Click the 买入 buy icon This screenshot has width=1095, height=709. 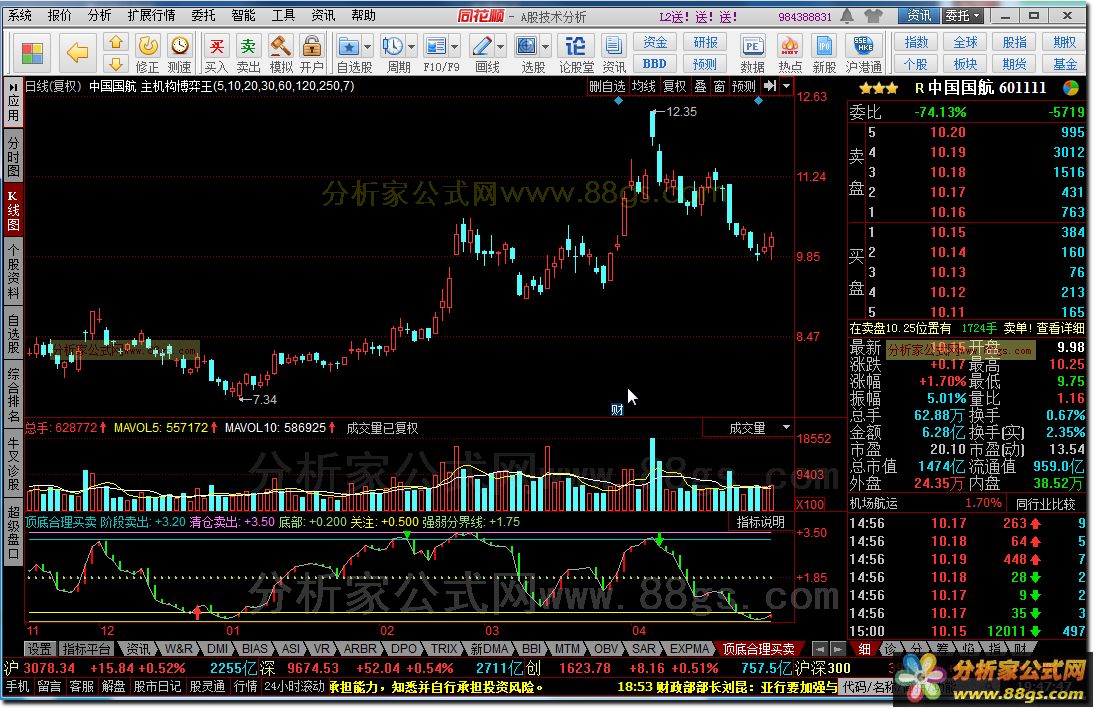(x=216, y=54)
